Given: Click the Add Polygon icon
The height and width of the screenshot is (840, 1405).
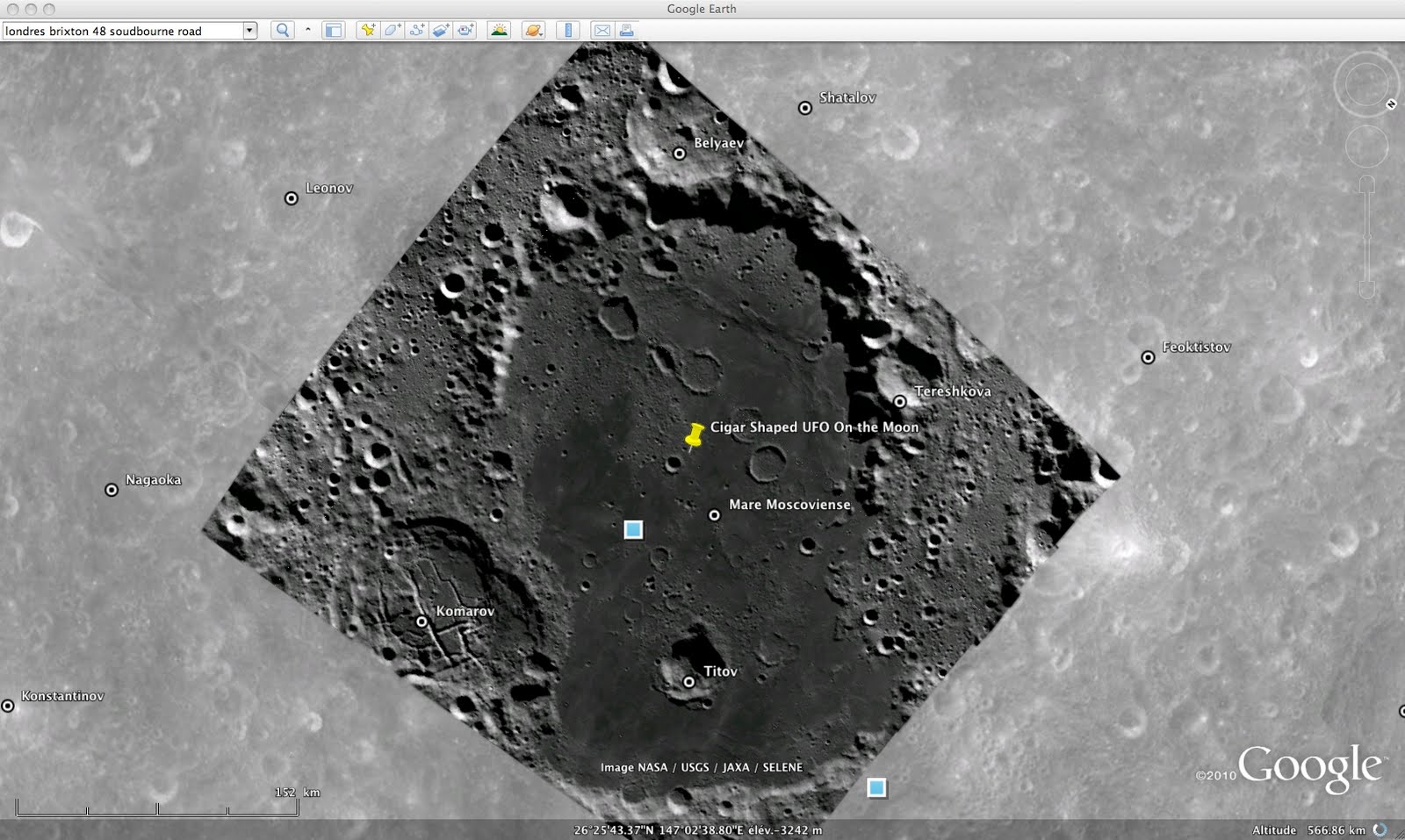Looking at the screenshot, I should coord(393,30).
